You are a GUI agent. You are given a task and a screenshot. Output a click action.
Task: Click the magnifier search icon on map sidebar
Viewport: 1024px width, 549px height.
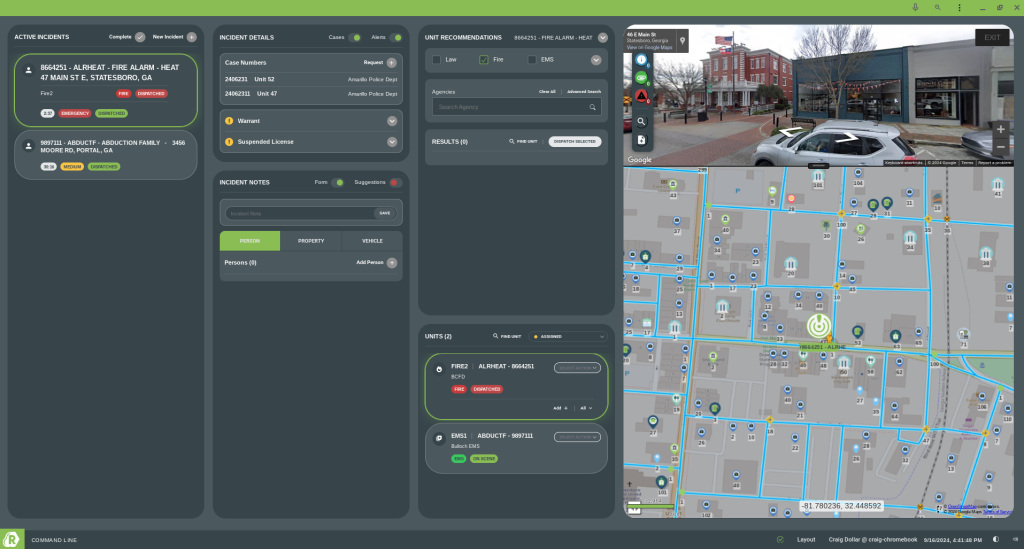click(x=642, y=121)
